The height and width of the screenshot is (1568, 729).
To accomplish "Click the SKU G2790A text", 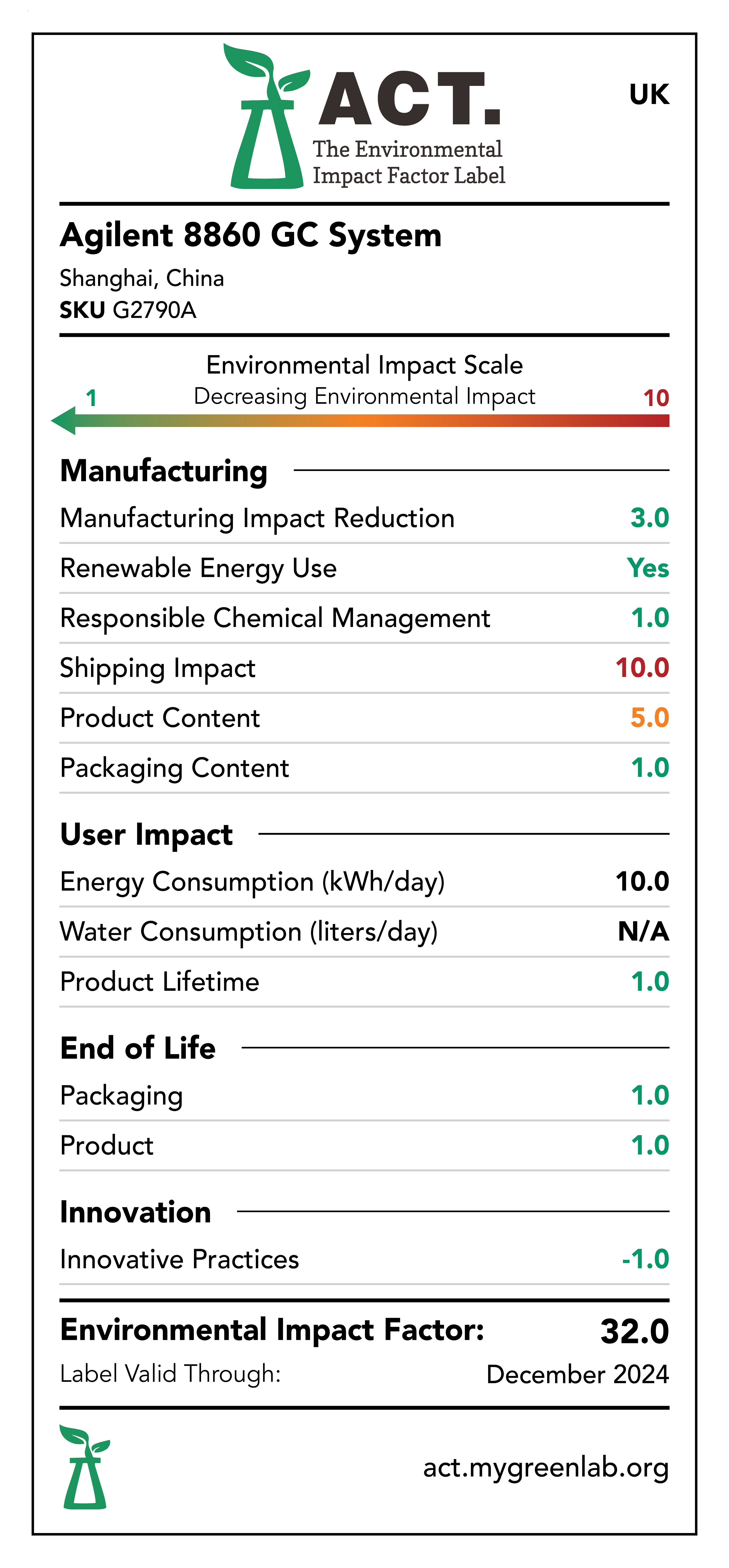I will point(128,311).
